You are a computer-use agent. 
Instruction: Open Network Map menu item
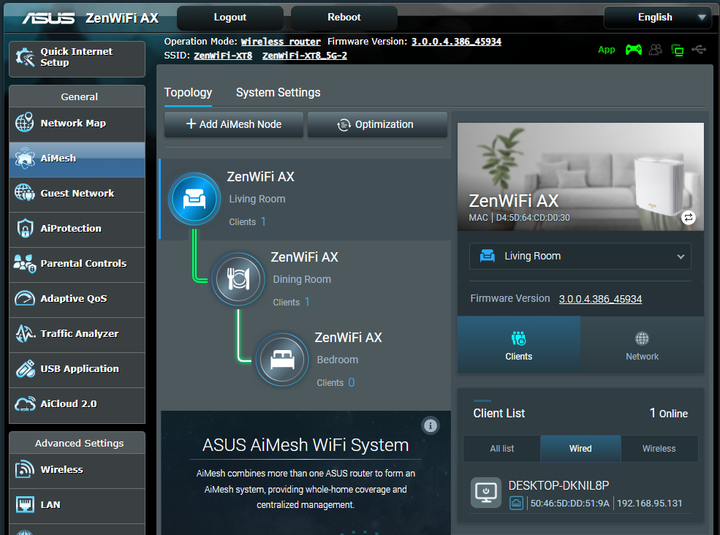coord(77,123)
